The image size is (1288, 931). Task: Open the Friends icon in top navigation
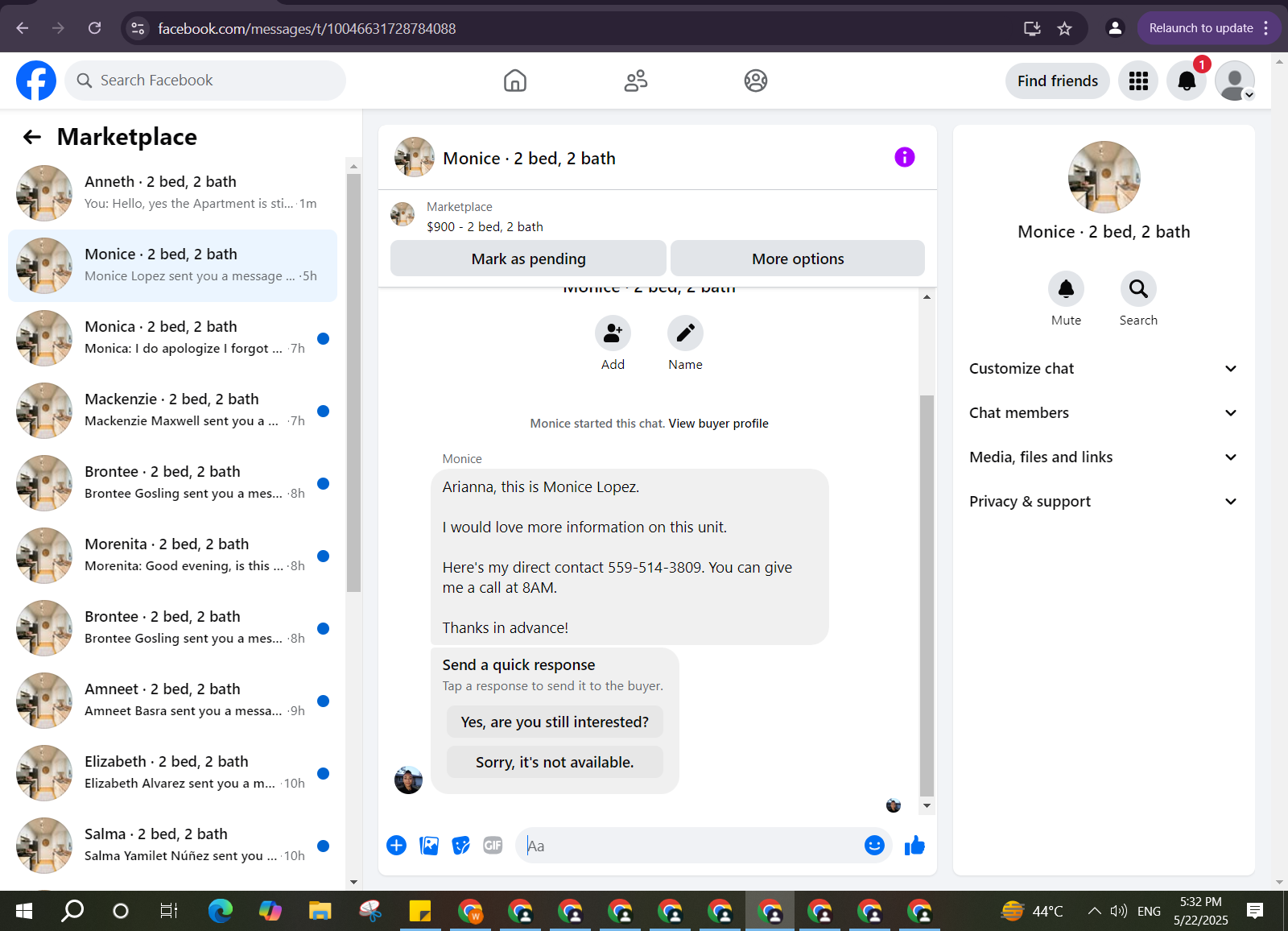click(636, 81)
